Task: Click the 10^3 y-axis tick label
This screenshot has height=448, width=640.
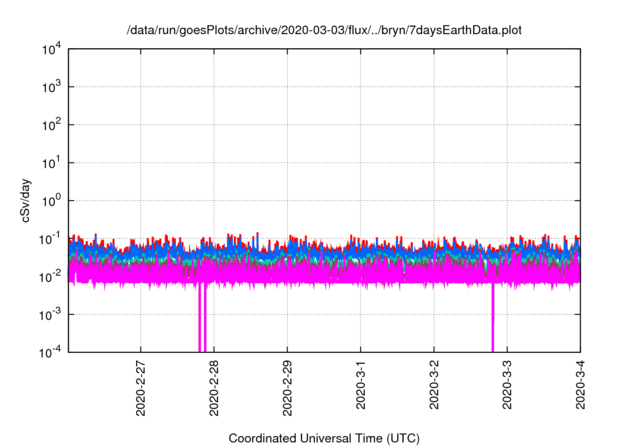Action: tap(52, 87)
